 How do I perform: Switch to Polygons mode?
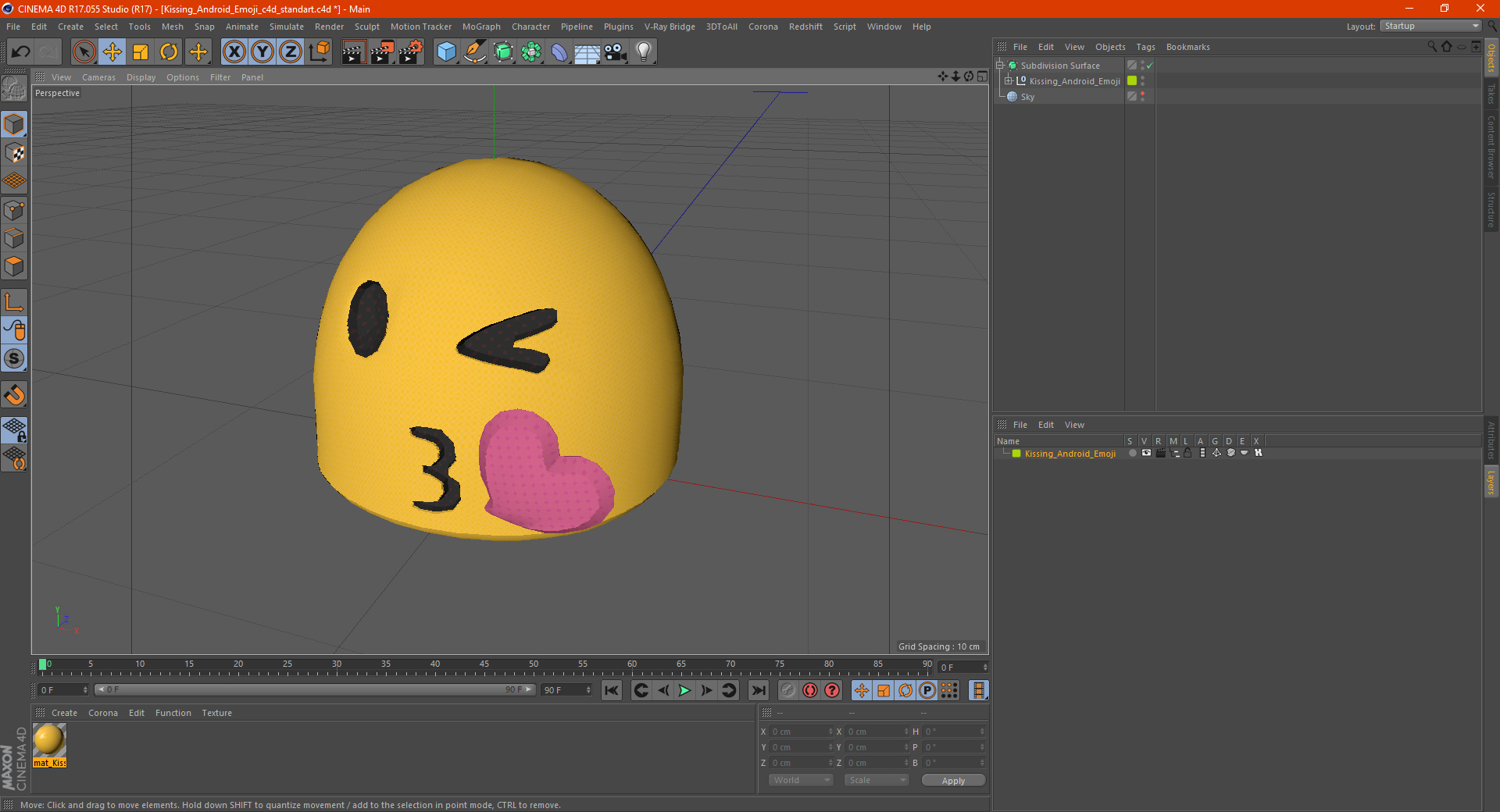(x=15, y=266)
